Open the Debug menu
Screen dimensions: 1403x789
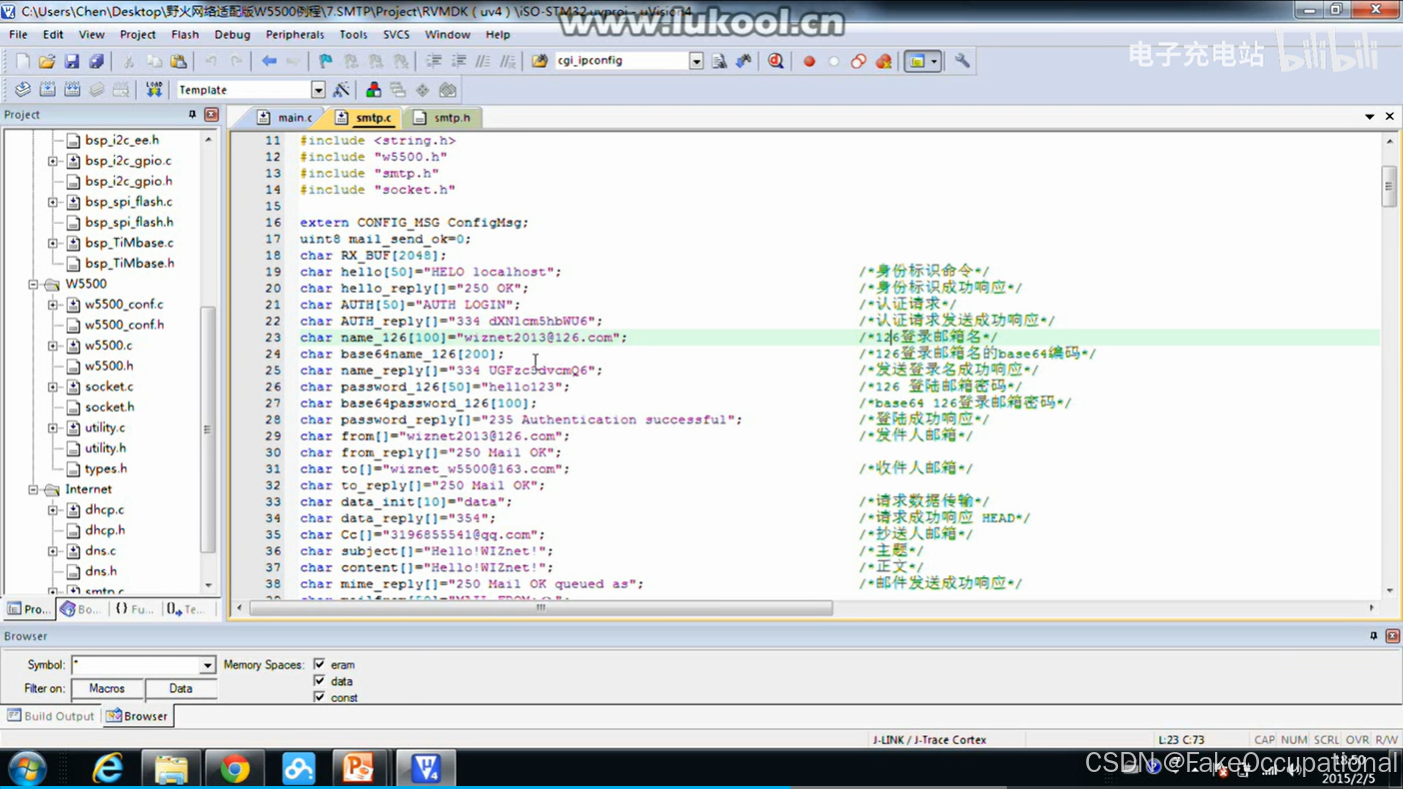coord(232,34)
